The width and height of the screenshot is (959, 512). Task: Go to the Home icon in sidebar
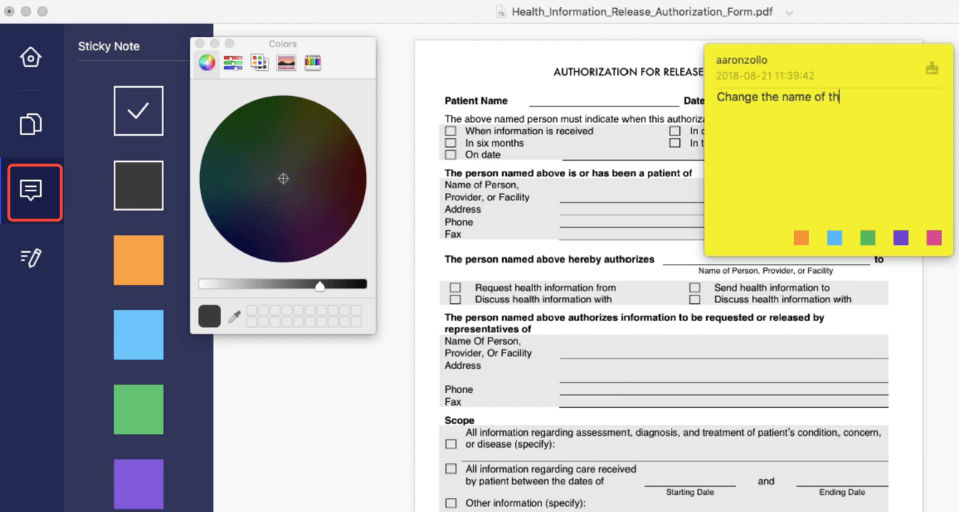tap(31, 57)
